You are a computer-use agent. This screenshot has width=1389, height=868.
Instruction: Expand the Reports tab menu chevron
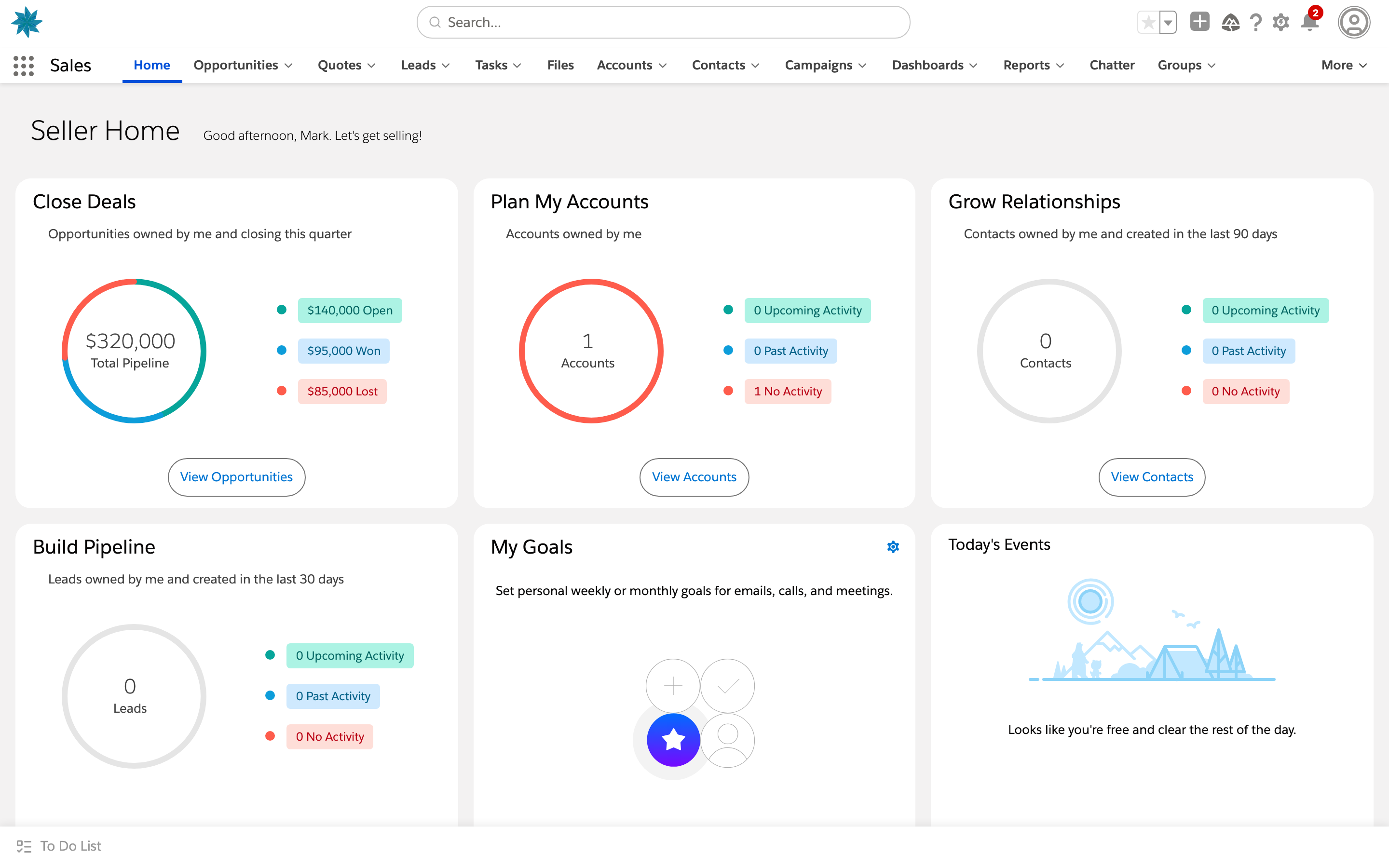point(1060,66)
